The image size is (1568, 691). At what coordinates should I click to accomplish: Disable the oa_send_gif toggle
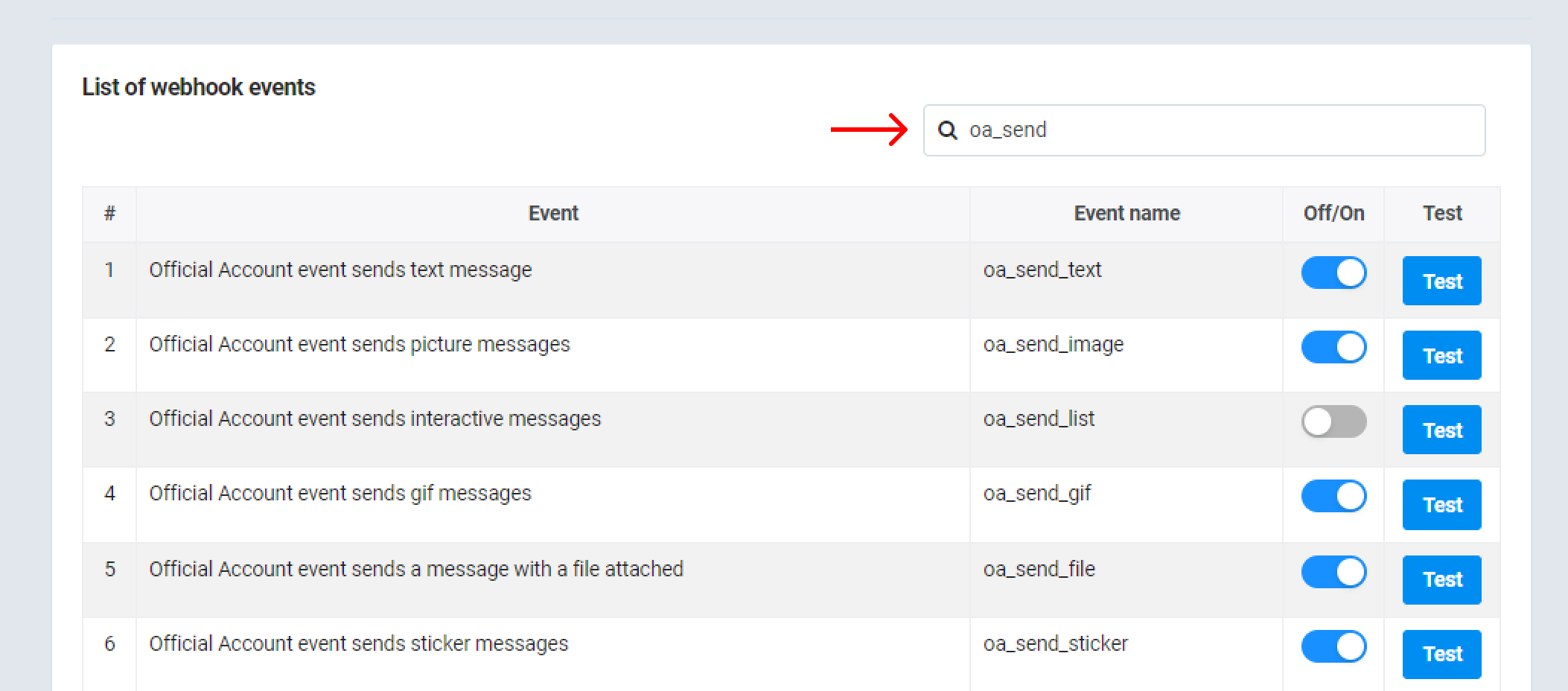click(1333, 496)
